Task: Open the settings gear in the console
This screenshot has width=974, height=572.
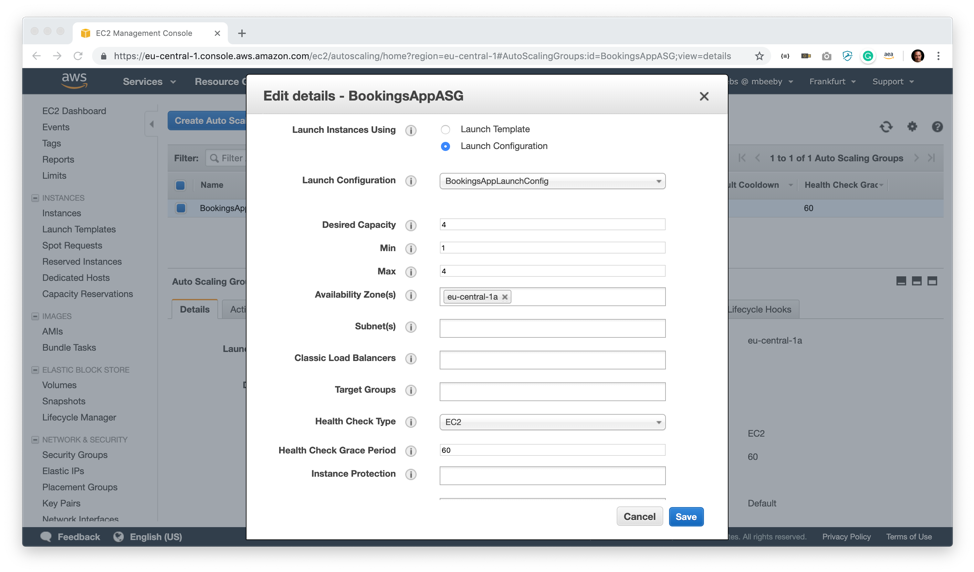Action: coord(912,127)
